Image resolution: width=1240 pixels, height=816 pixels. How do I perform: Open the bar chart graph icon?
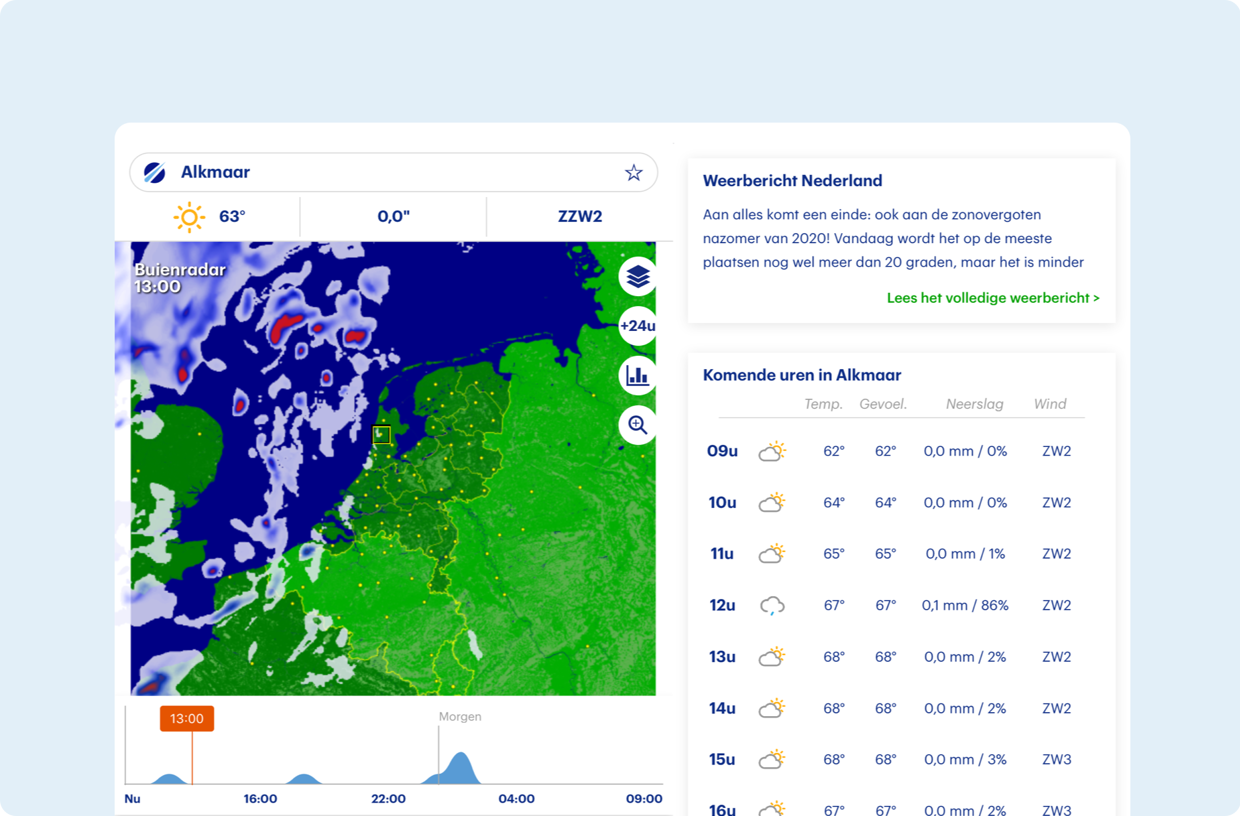click(637, 376)
